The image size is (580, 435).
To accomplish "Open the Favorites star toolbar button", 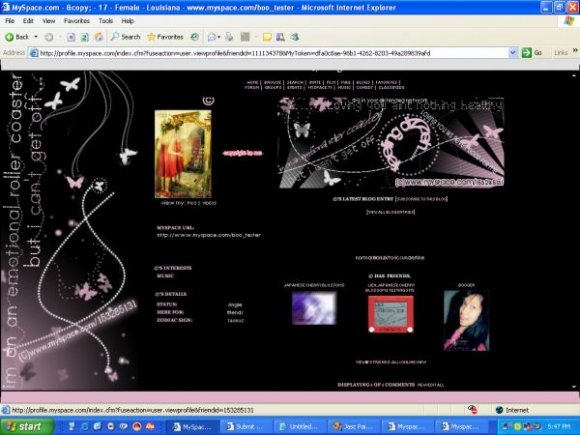I will [x=165, y=37].
